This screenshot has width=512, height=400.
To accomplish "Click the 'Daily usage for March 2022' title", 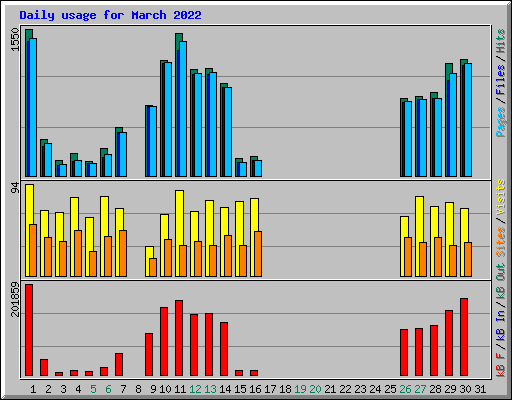I will point(110,15).
